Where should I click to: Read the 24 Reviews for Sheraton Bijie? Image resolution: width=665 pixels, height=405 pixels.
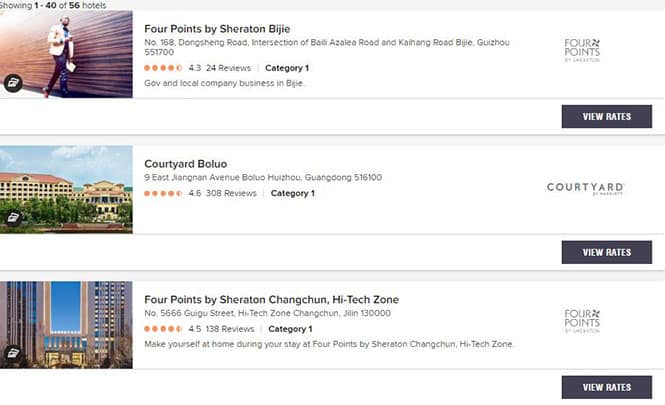[x=228, y=68]
